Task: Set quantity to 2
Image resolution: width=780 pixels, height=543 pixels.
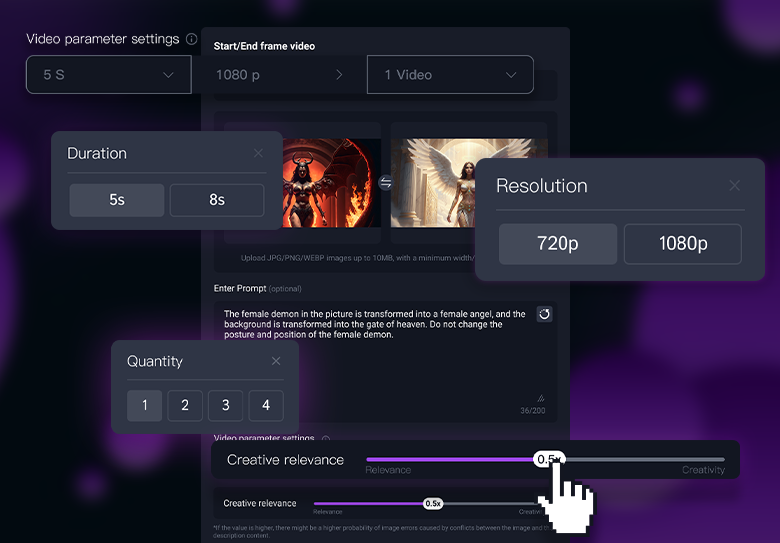Action: click(x=185, y=405)
